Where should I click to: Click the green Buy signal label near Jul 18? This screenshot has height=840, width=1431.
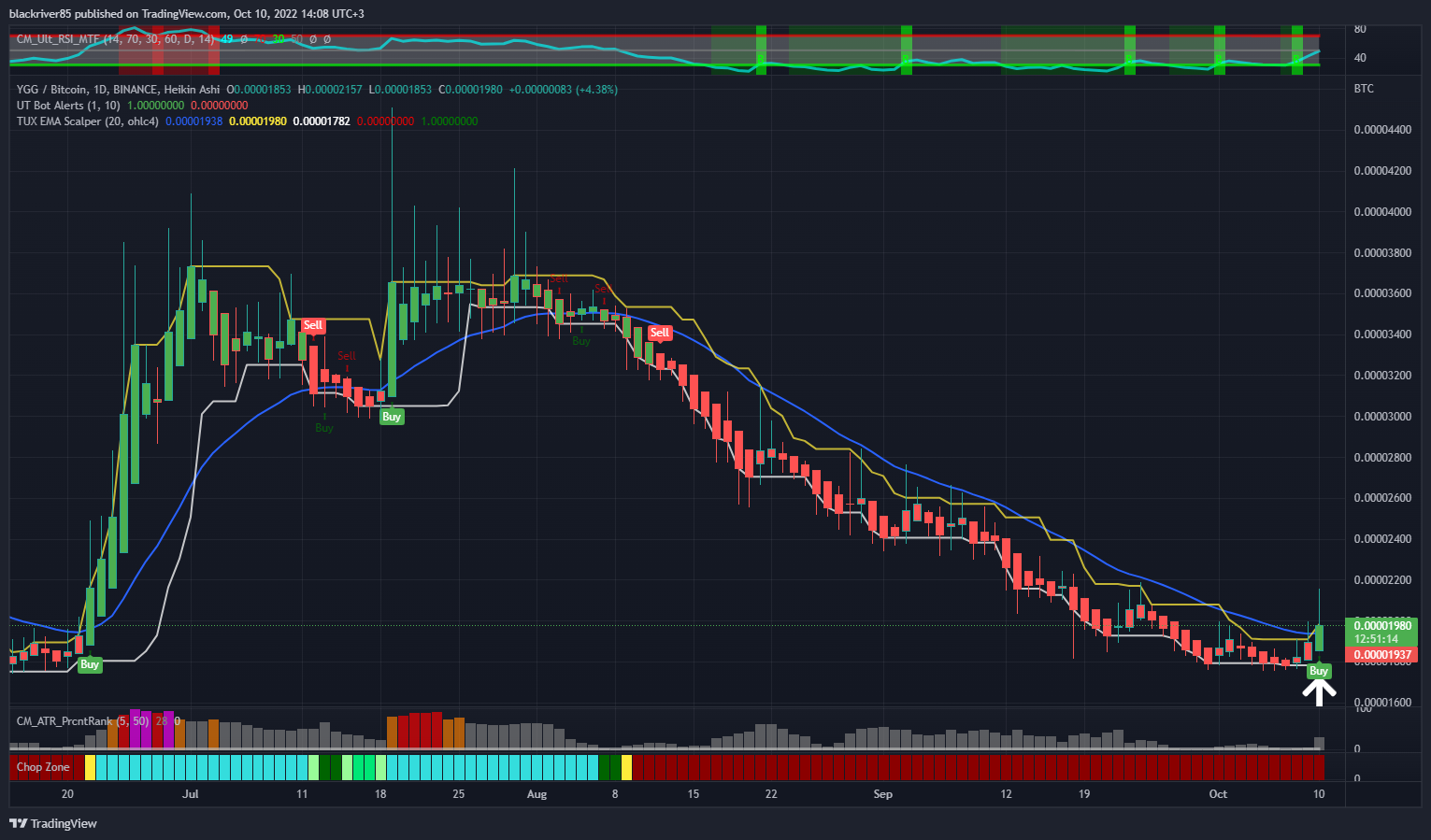click(392, 417)
